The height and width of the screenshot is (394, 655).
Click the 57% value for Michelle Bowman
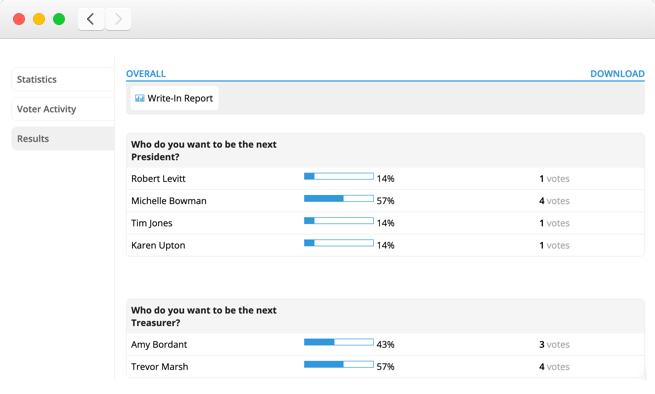tap(386, 201)
